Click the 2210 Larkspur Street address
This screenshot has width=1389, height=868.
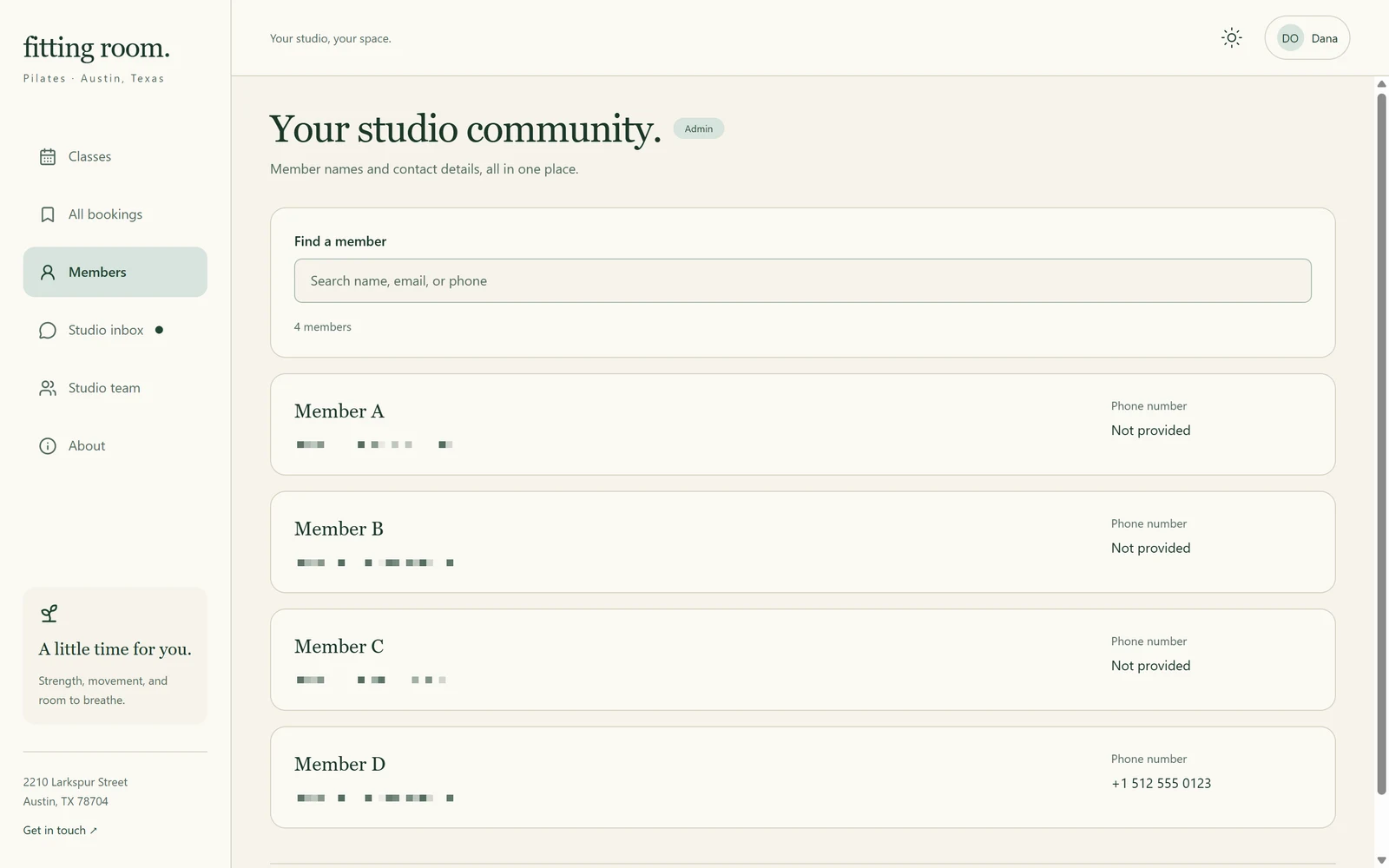click(x=76, y=783)
